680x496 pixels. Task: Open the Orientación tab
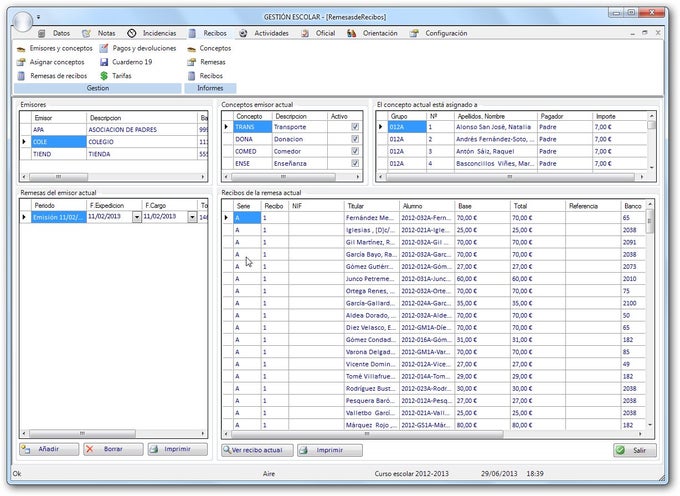380,33
